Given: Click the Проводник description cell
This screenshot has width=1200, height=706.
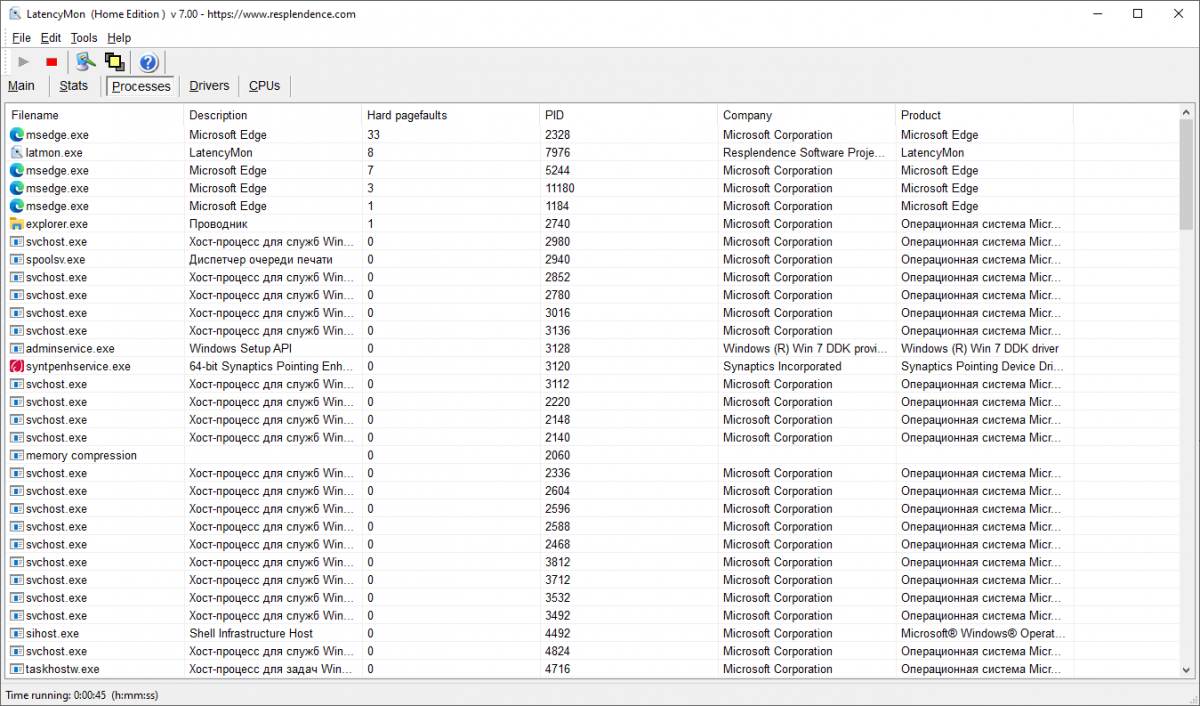Looking at the screenshot, I should coord(218,224).
